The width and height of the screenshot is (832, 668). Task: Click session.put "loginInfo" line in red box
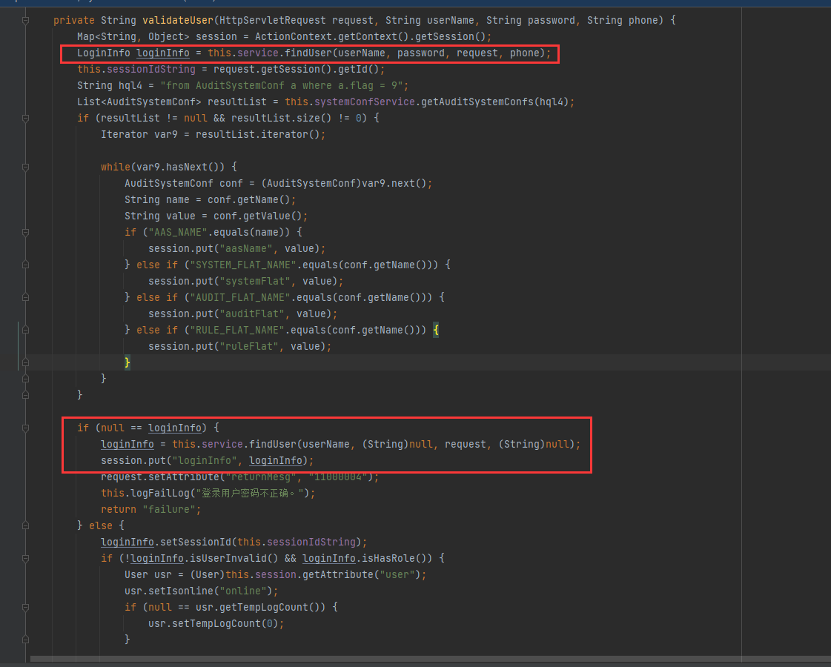click(206, 460)
